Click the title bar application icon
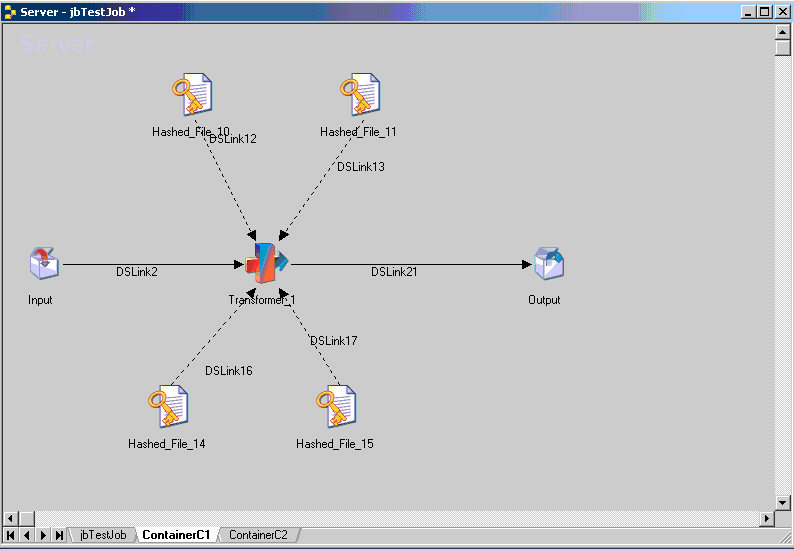This screenshot has height=551, width=794. [x=10, y=11]
